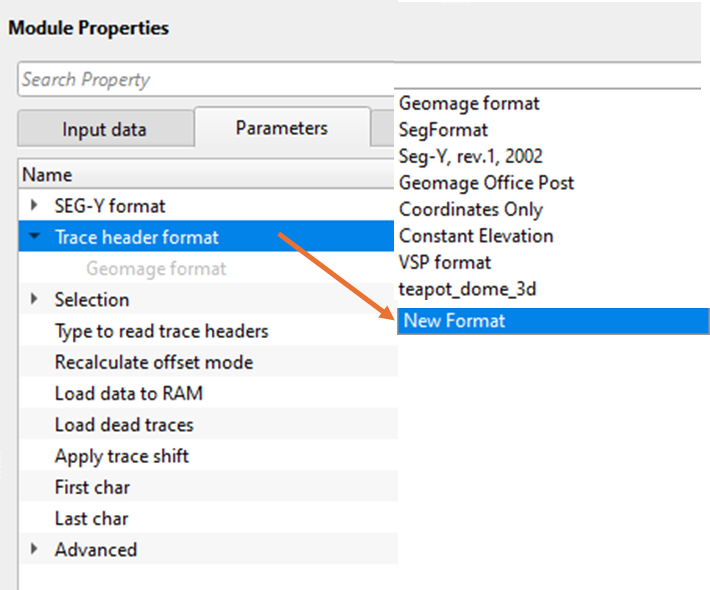Viewport: 710px width, 590px height.
Task: Click the Search Property field
Action: pyautogui.click(x=200, y=79)
